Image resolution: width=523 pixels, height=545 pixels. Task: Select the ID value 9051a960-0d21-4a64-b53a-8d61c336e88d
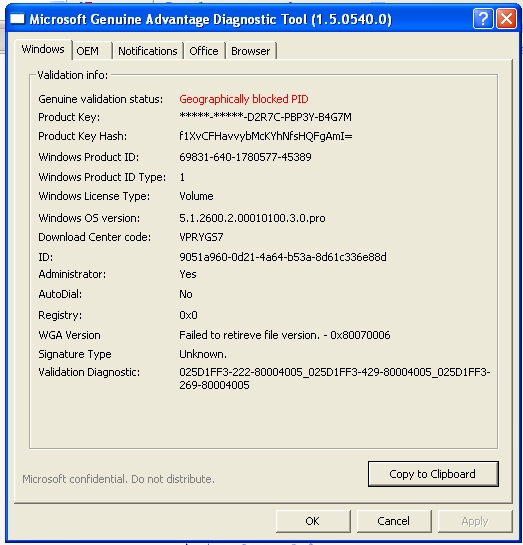(x=283, y=257)
